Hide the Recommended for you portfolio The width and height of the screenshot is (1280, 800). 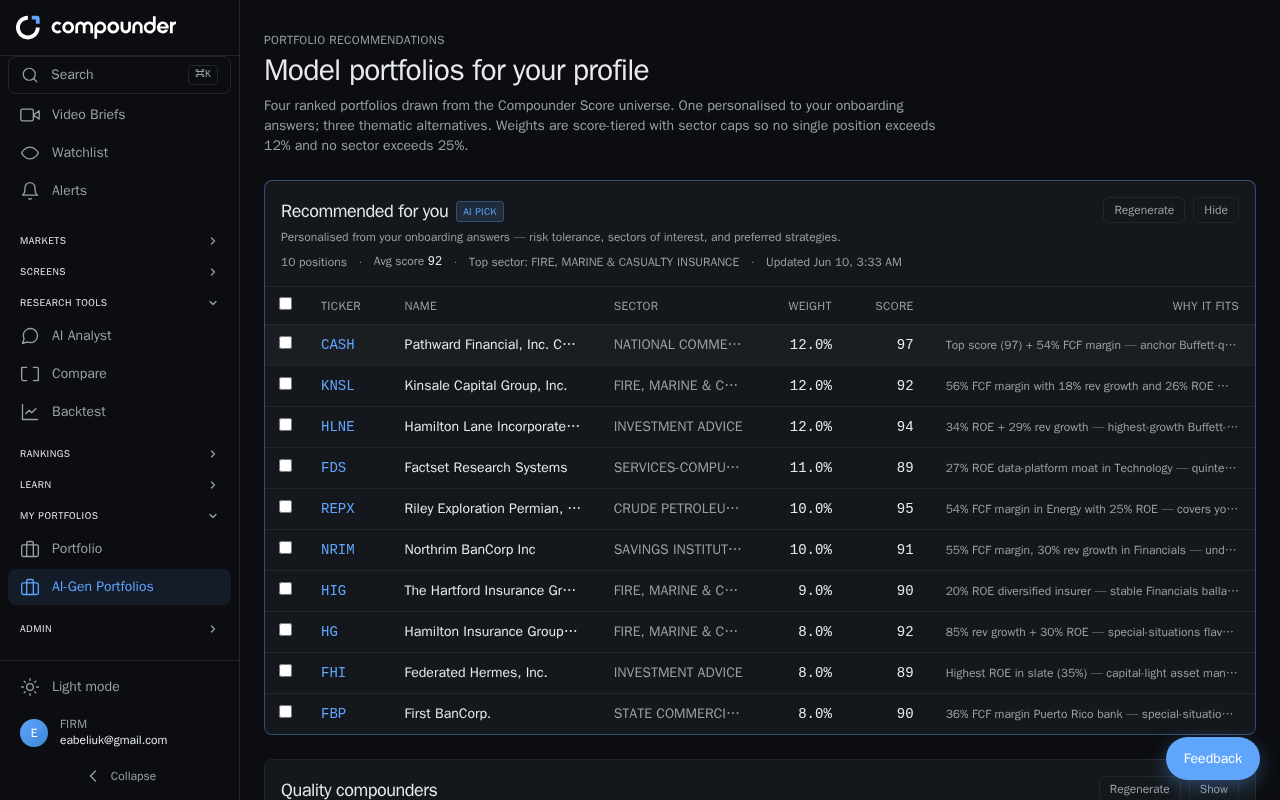1216,210
